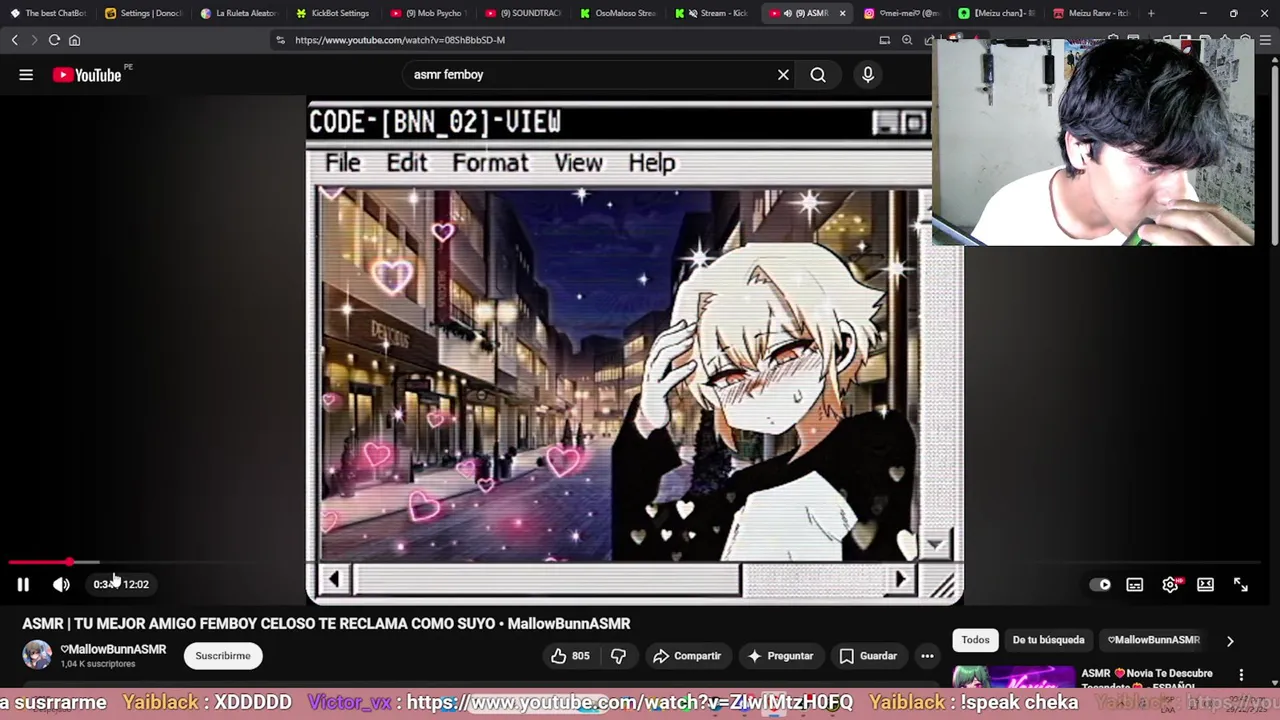Click the Preguntar button
The width and height of the screenshot is (1280, 720).
click(780, 656)
